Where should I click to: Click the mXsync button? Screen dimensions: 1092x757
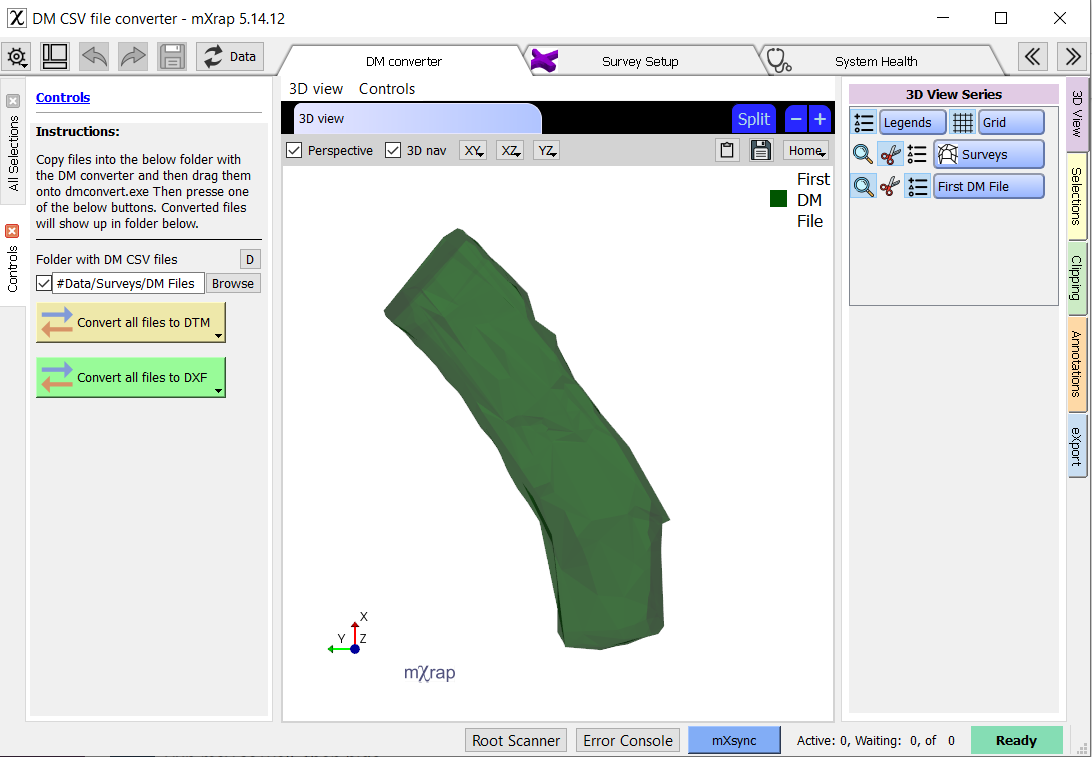coord(735,740)
